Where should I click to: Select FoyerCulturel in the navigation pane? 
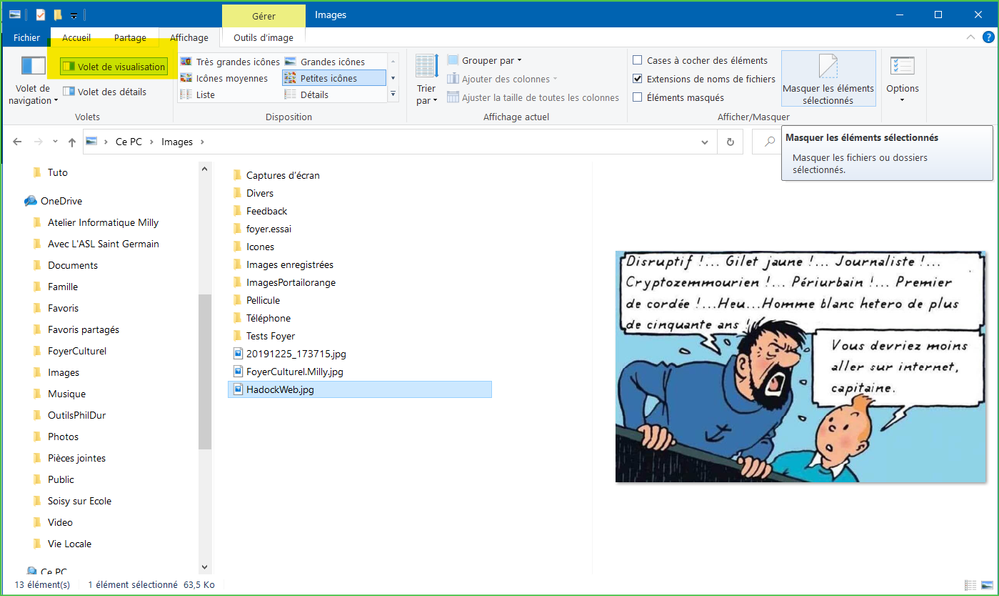[77, 351]
